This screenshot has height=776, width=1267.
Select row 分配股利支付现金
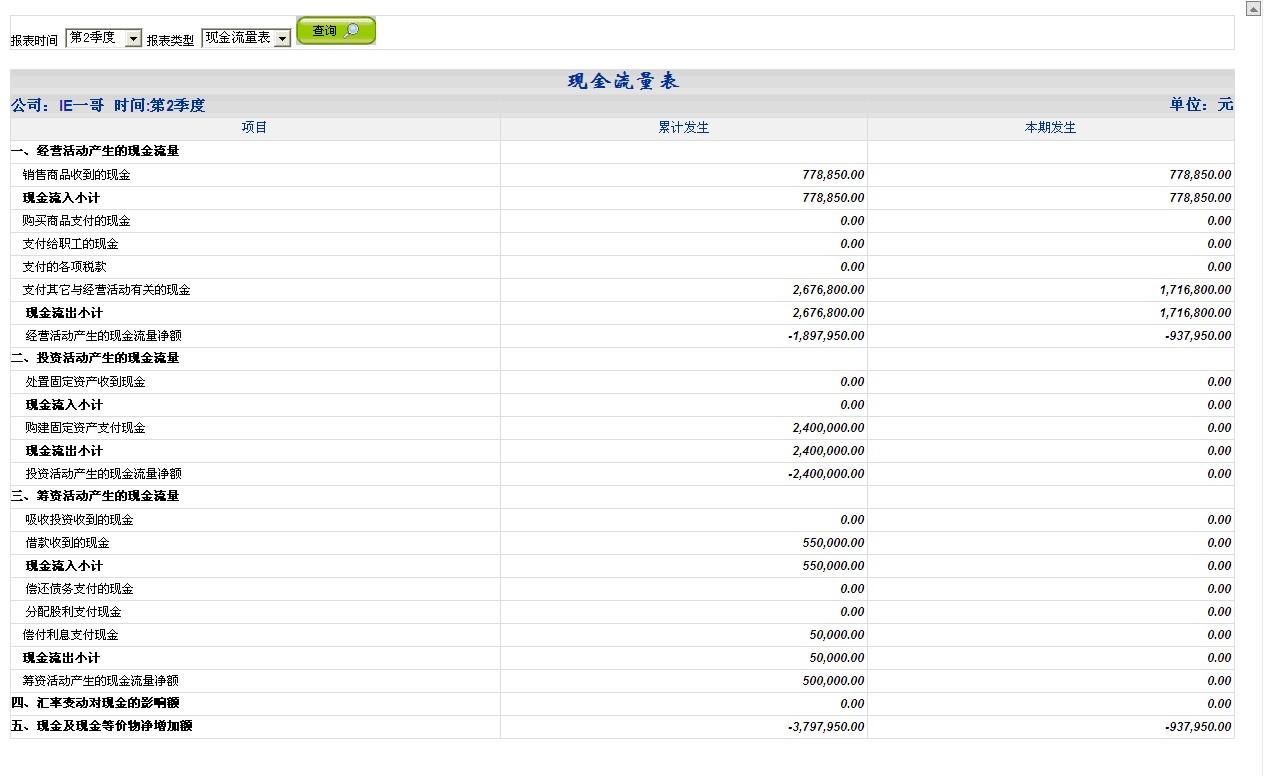tap(622, 612)
